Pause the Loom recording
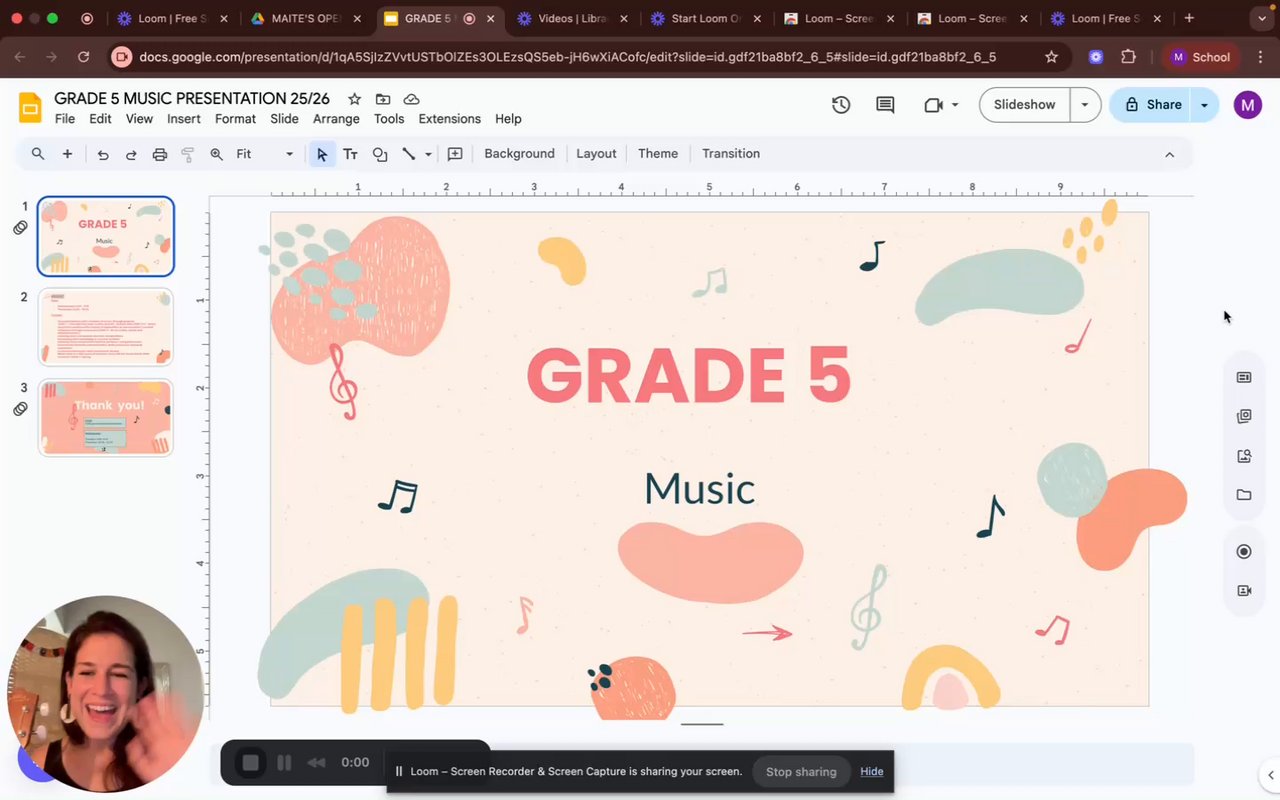Screen dimensions: 1280x800 click(x=284, y=763)
